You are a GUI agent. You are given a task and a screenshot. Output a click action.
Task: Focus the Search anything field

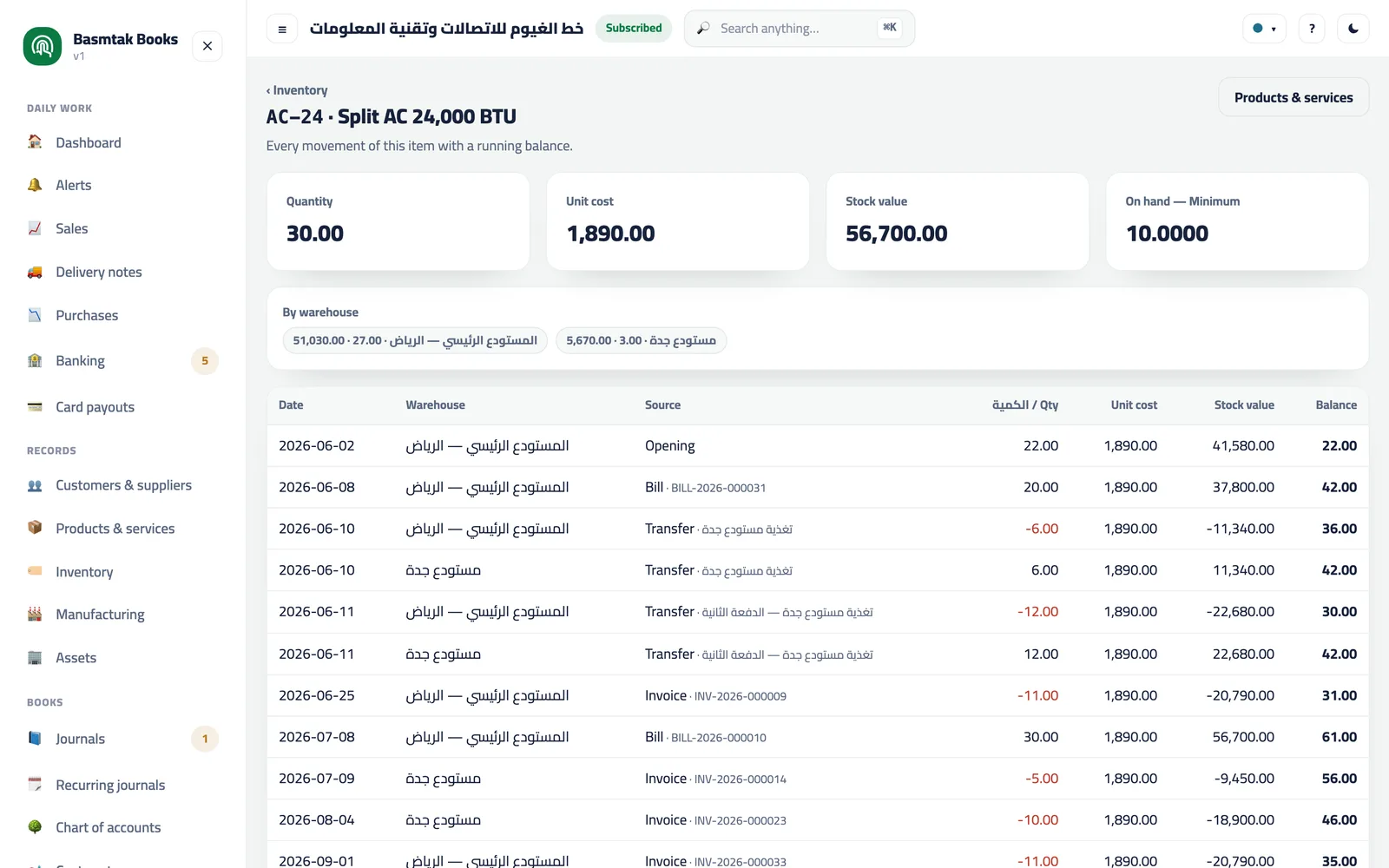800,29
